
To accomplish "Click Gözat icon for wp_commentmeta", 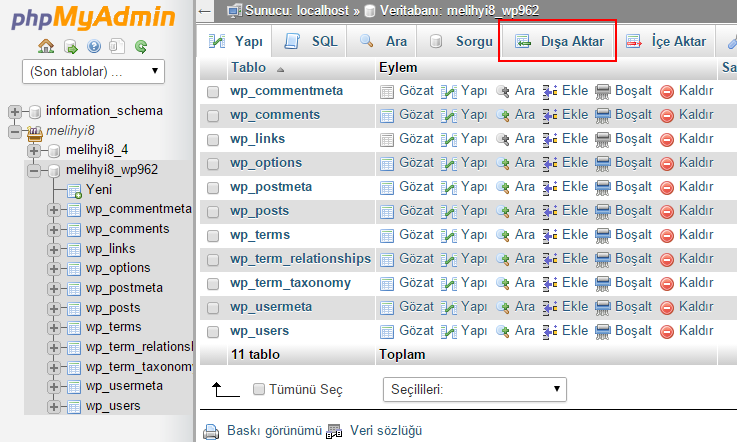I will click(x=387, y=92).
